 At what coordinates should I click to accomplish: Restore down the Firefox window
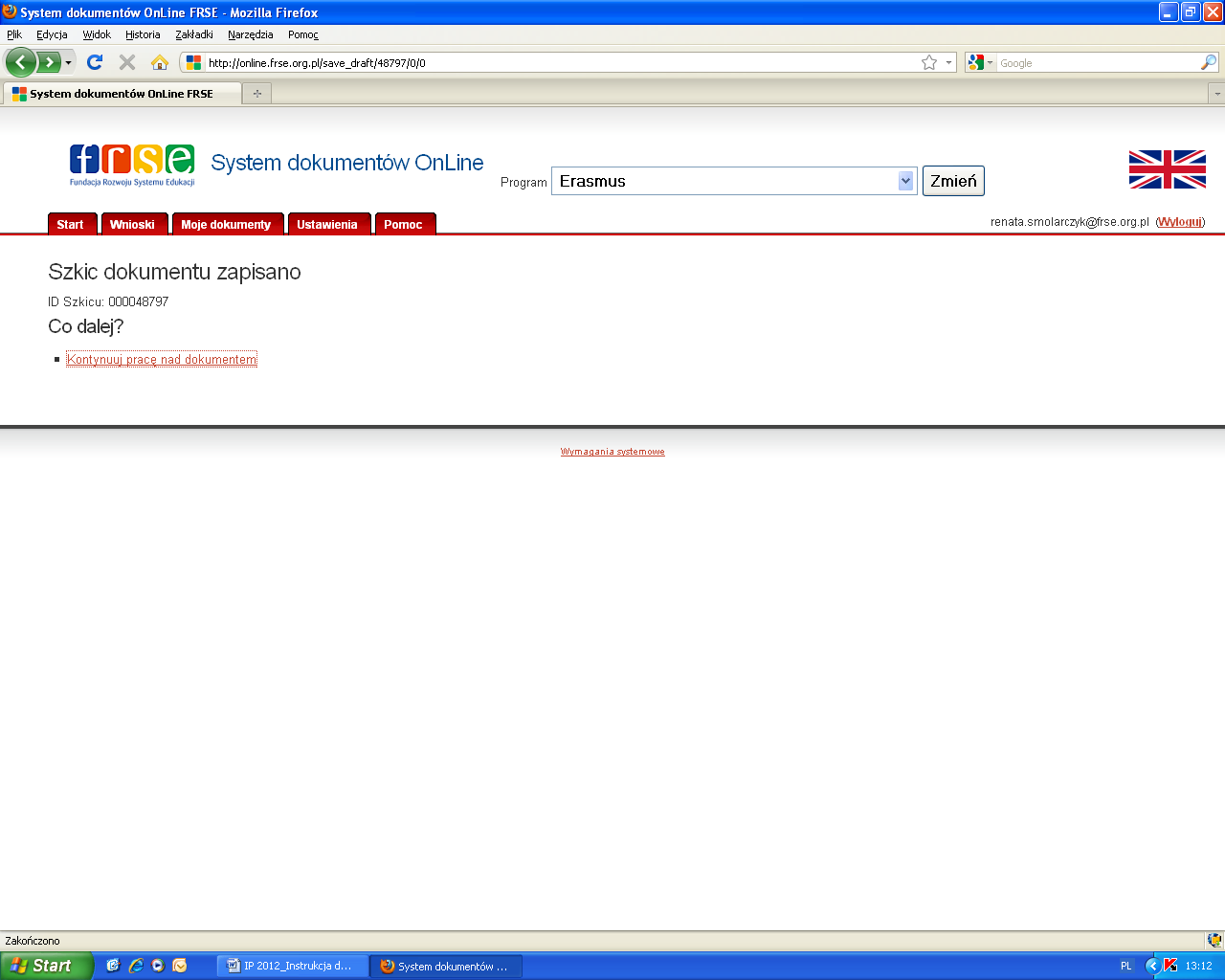coord(1191,12)
